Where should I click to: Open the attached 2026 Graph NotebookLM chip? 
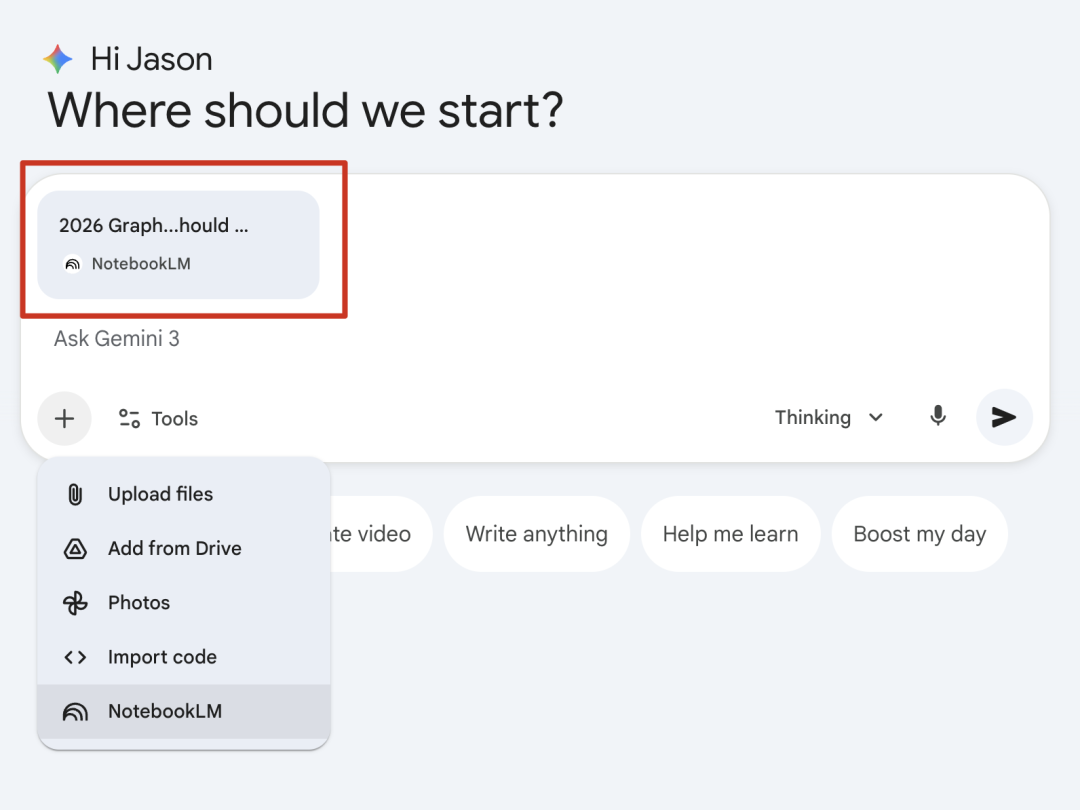coord(178,245)
